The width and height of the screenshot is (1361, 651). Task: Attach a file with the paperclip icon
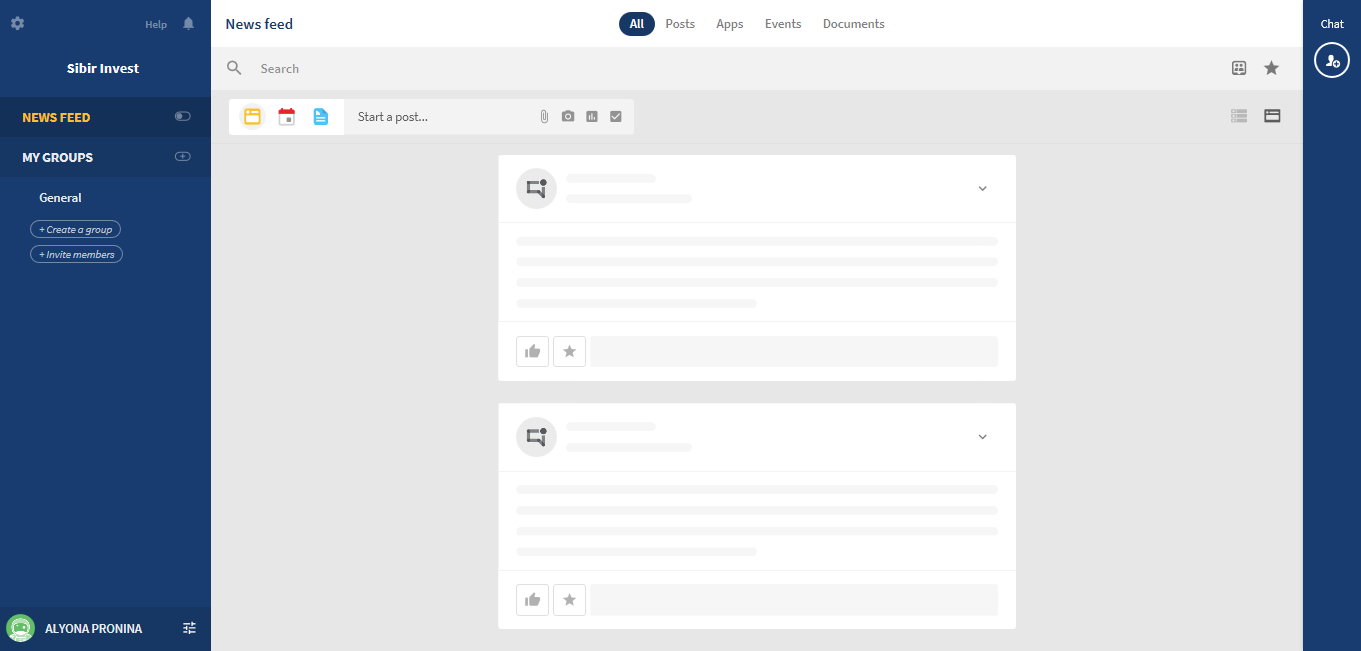(544, 117)
